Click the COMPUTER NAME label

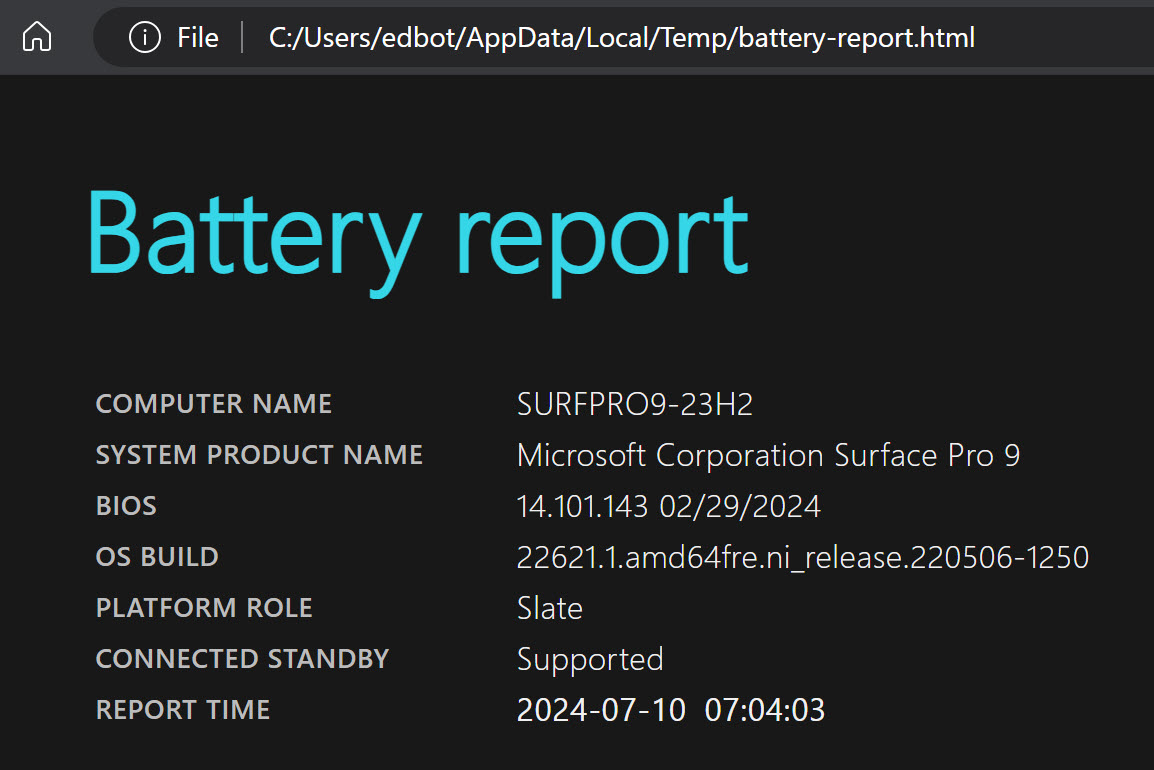coord(213,404)
